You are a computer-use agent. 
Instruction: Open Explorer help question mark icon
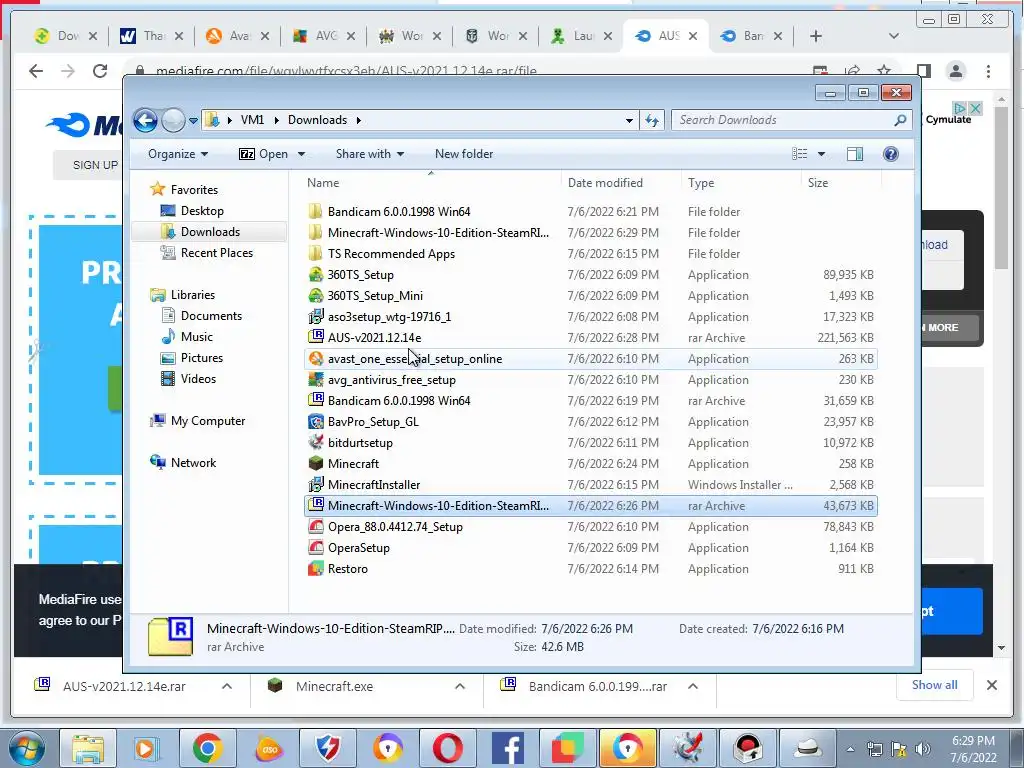(890, 154)
